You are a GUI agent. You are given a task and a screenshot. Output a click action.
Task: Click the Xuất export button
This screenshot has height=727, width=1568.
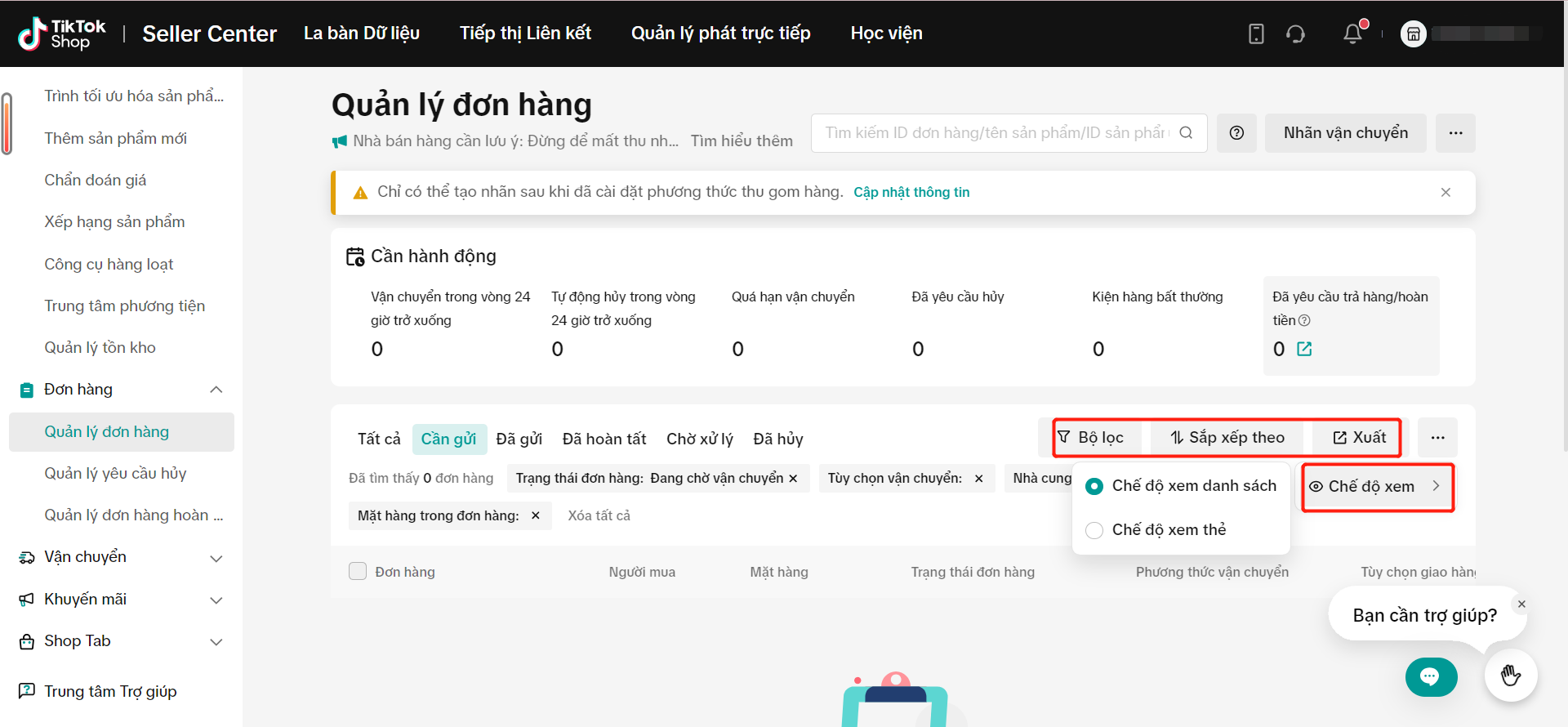[1359, 438]
